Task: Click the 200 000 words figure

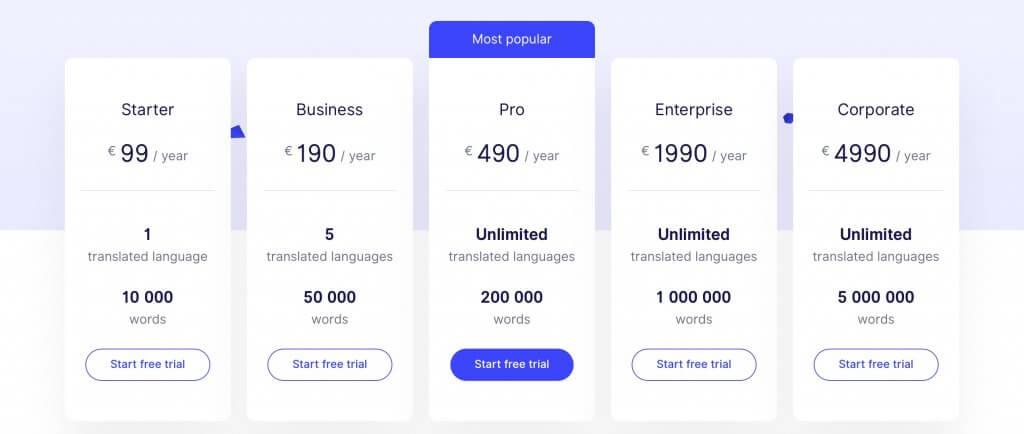Action: (511, 297)
